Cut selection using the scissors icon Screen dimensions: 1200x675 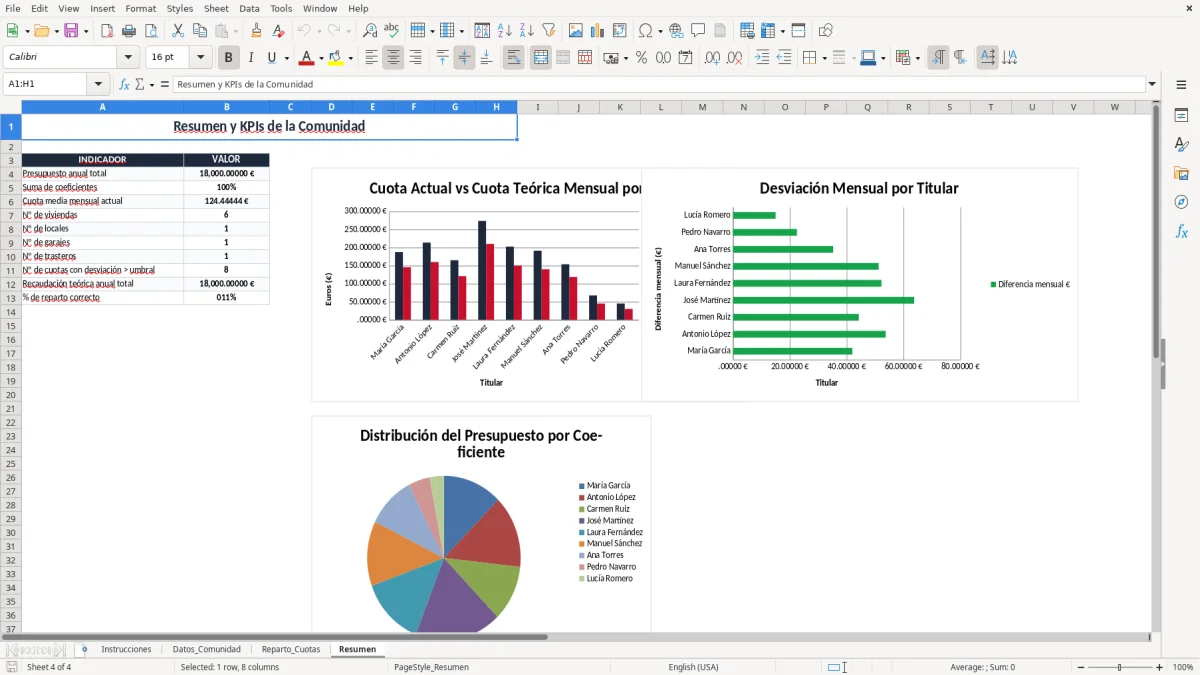click(178, 31)
